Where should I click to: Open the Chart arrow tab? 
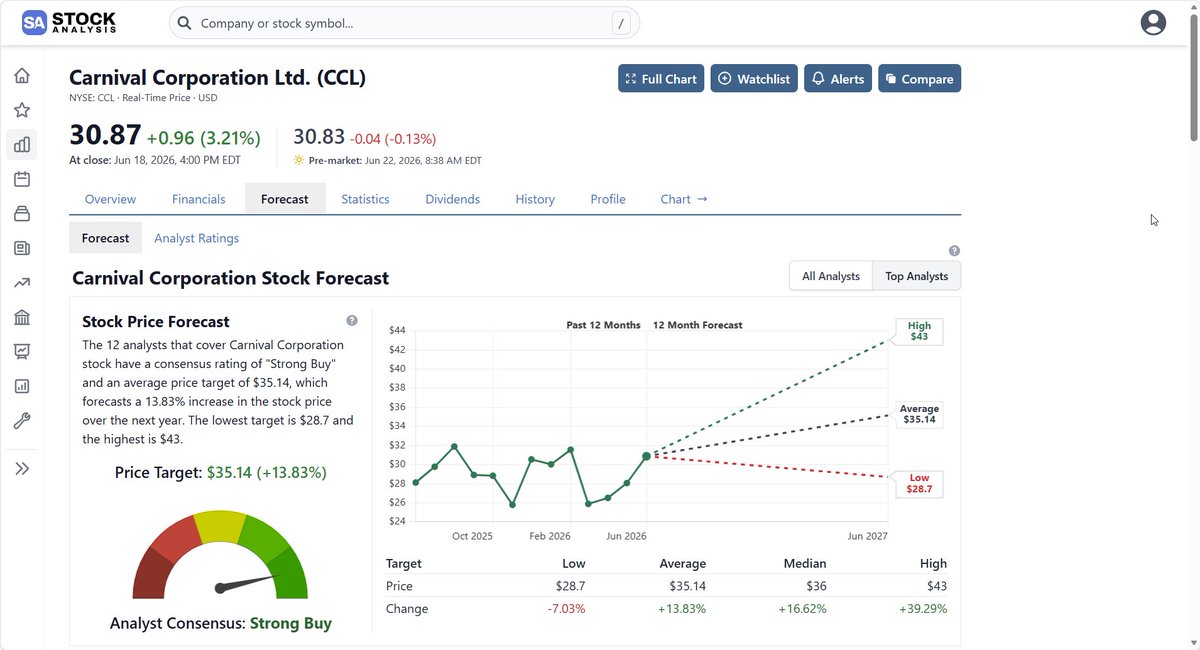tap(684, 199)
